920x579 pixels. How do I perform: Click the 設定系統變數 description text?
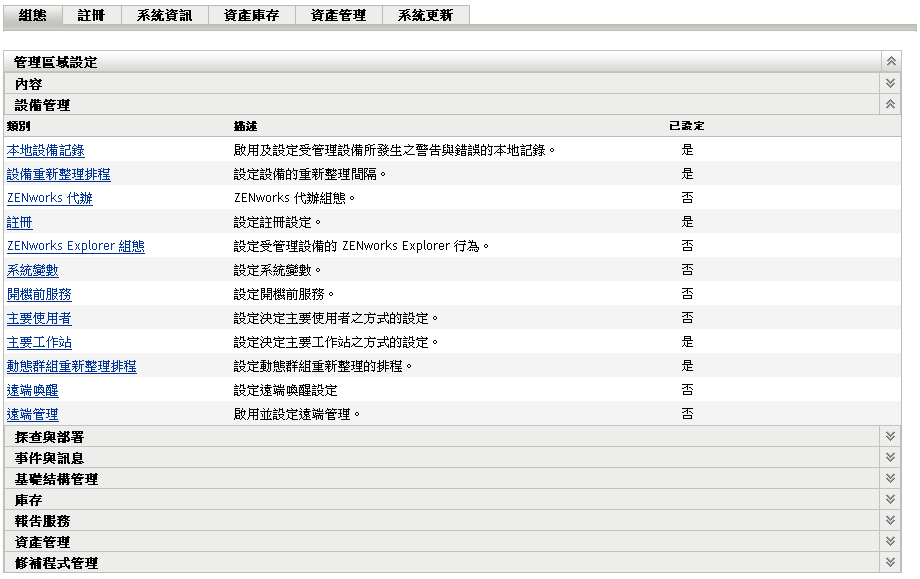278,270
